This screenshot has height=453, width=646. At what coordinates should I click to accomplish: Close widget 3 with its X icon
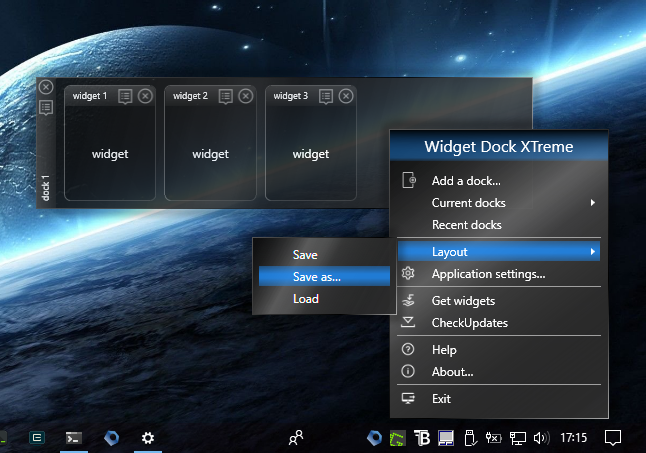(x=346, y=96)
